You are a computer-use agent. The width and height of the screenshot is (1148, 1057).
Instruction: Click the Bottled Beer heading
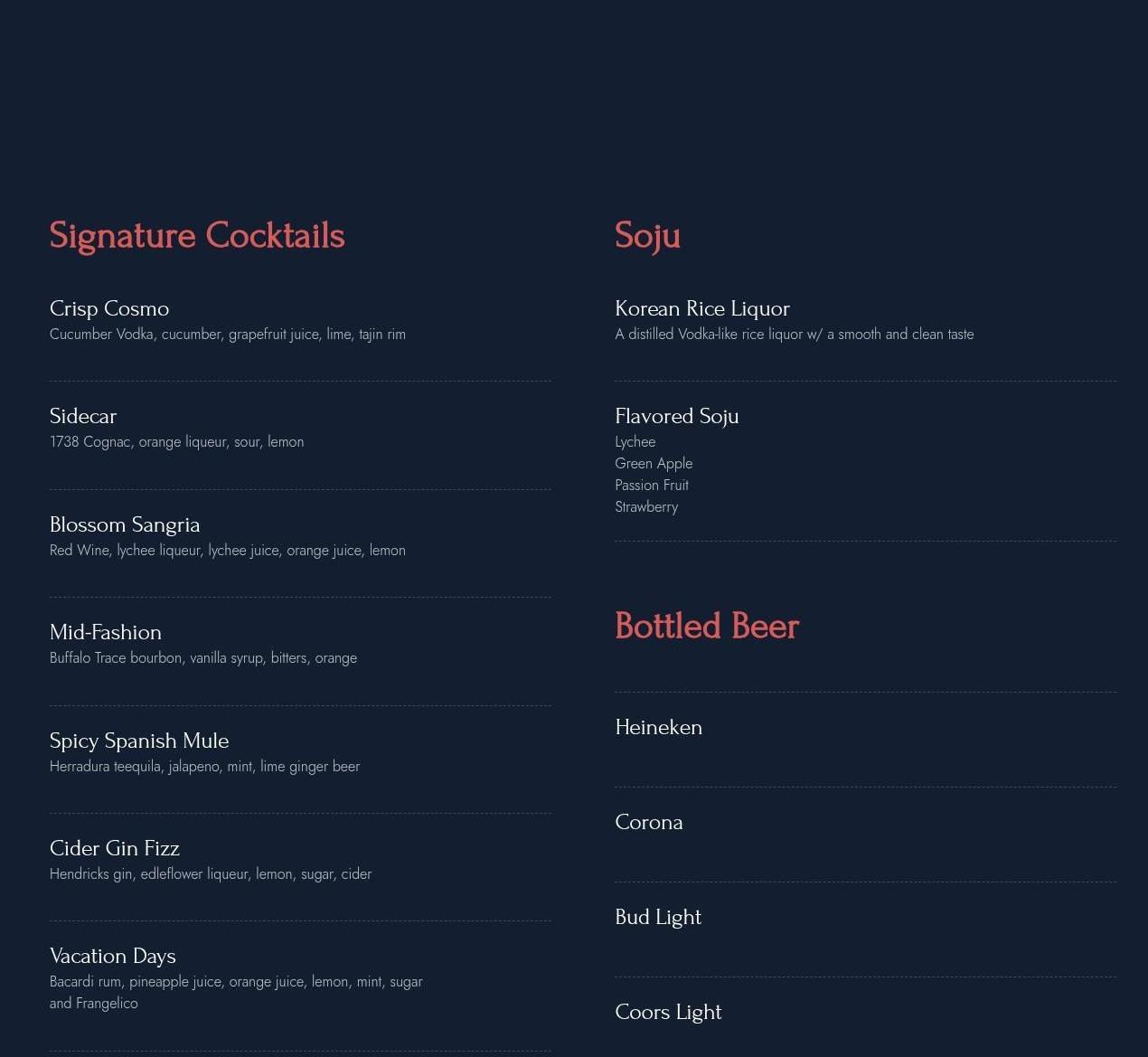click(707, 627)
